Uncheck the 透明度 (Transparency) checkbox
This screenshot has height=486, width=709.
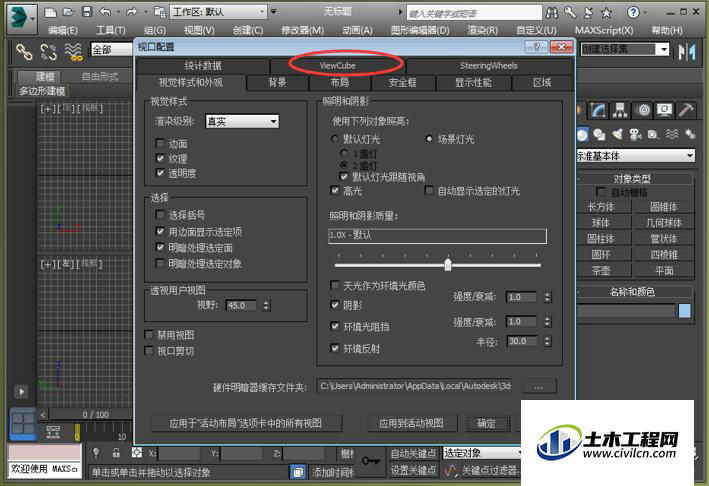click(x=160, y=173)
